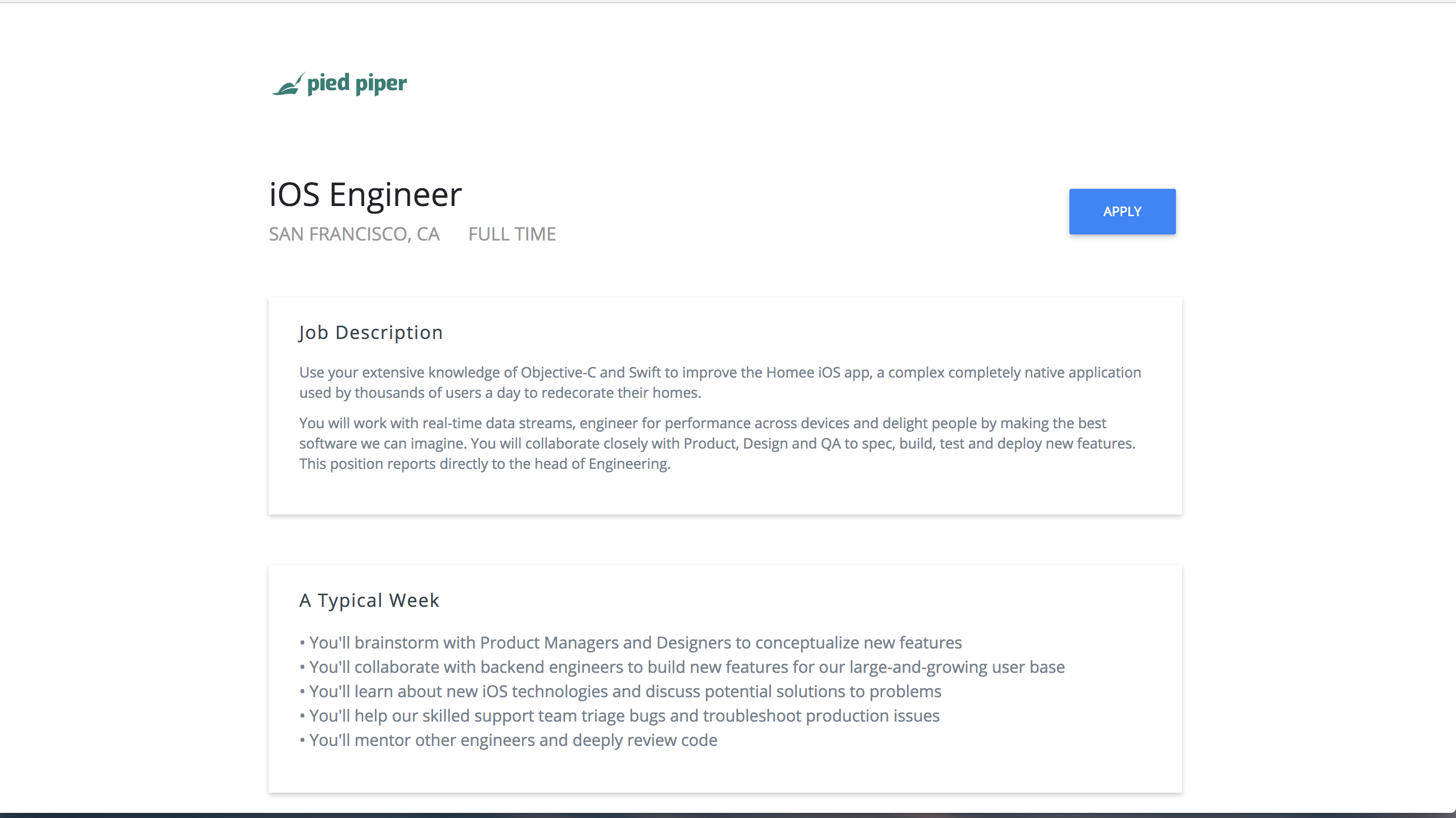Click the SAN FRANCISCO, CA location label
The image size is (1456, 818).
[354, 234]
